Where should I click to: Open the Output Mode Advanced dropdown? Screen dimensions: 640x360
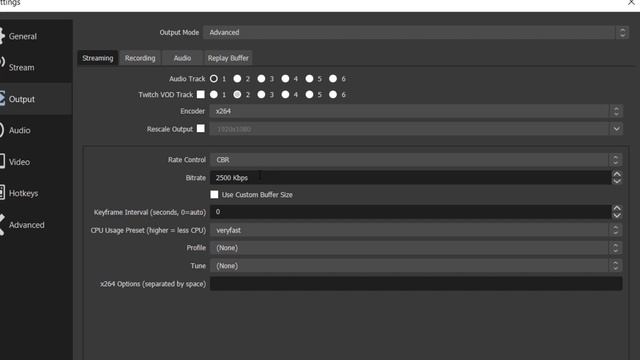[416, 32]
